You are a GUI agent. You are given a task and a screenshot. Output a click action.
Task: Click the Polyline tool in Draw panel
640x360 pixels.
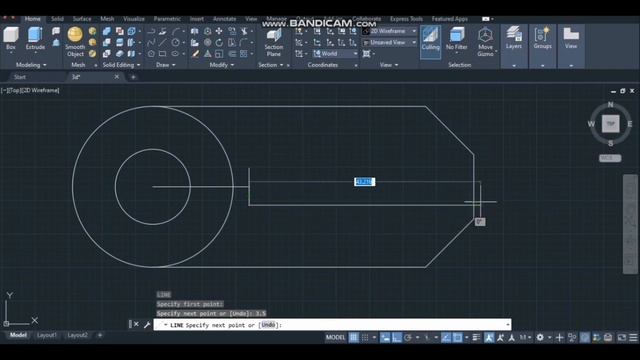coord(151,31)
